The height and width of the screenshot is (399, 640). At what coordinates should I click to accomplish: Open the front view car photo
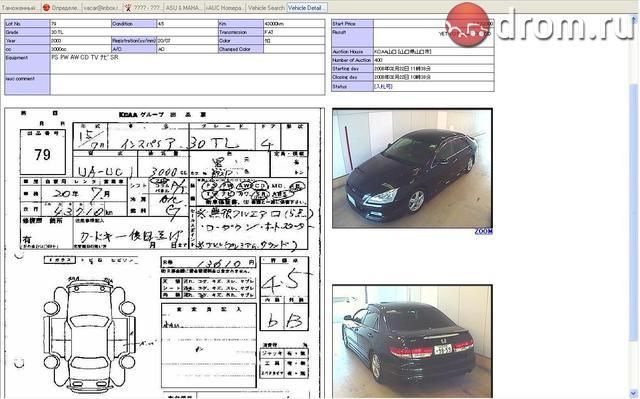(412, 168)
